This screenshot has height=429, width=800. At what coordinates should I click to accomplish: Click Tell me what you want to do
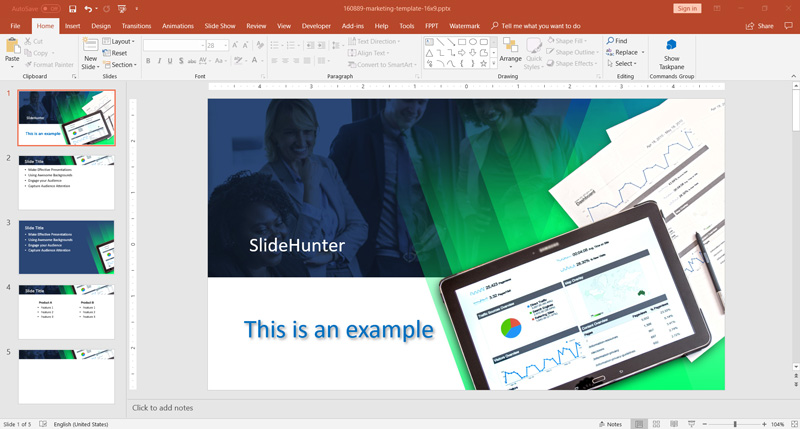click(x=536, y=26)
